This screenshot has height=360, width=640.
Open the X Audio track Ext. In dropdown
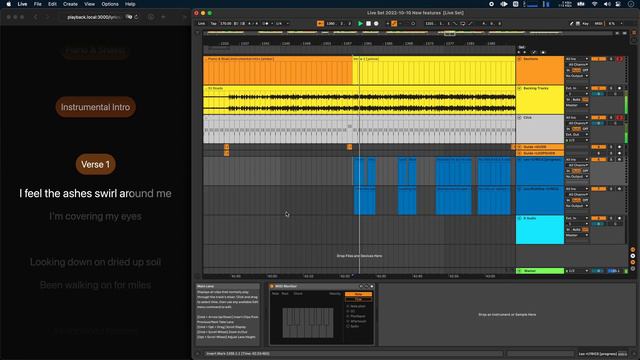tap(577, 218)
